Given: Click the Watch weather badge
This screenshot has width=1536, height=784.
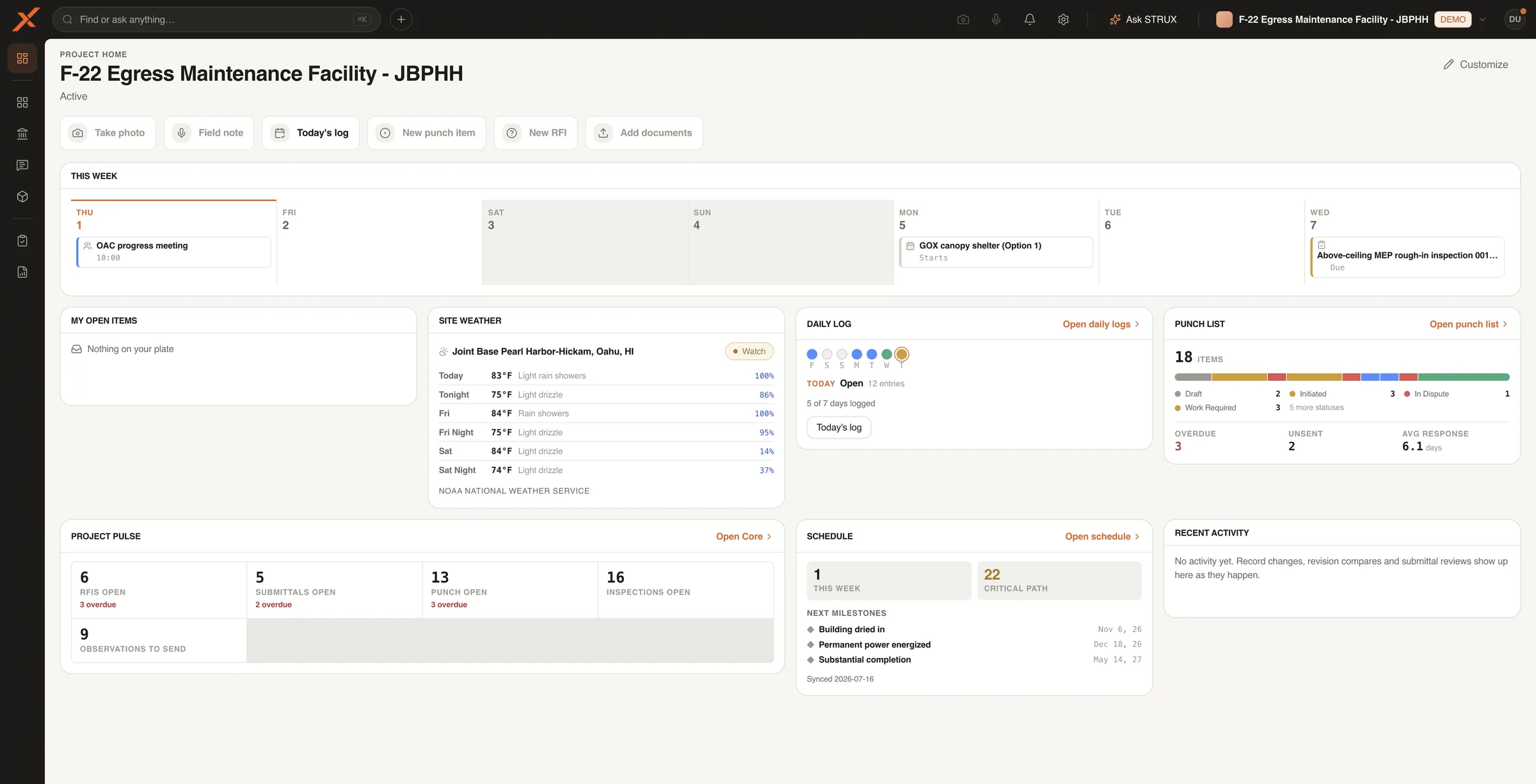Looking at the screenshot, I should coord(749,351).
